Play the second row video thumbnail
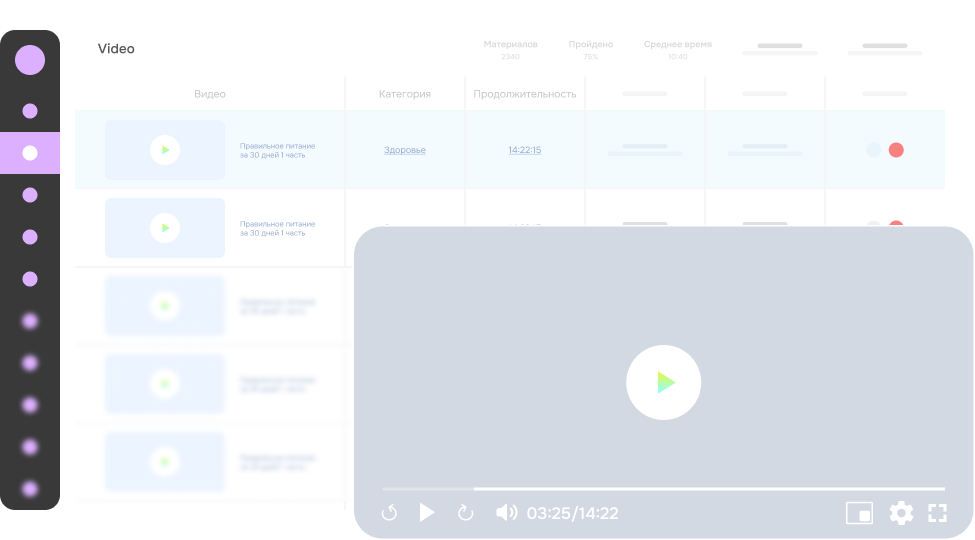This screenshot has height=540, width=975. point(165,228)
